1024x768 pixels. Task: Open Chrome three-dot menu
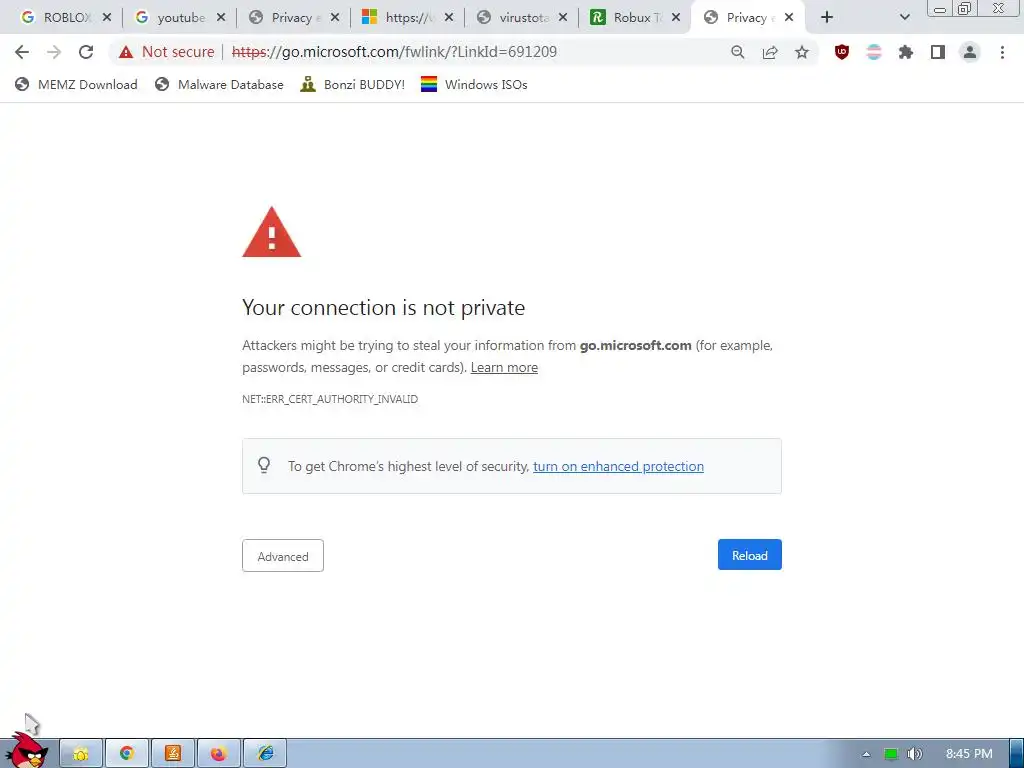pyautogui.click(x=1002, y=52)
